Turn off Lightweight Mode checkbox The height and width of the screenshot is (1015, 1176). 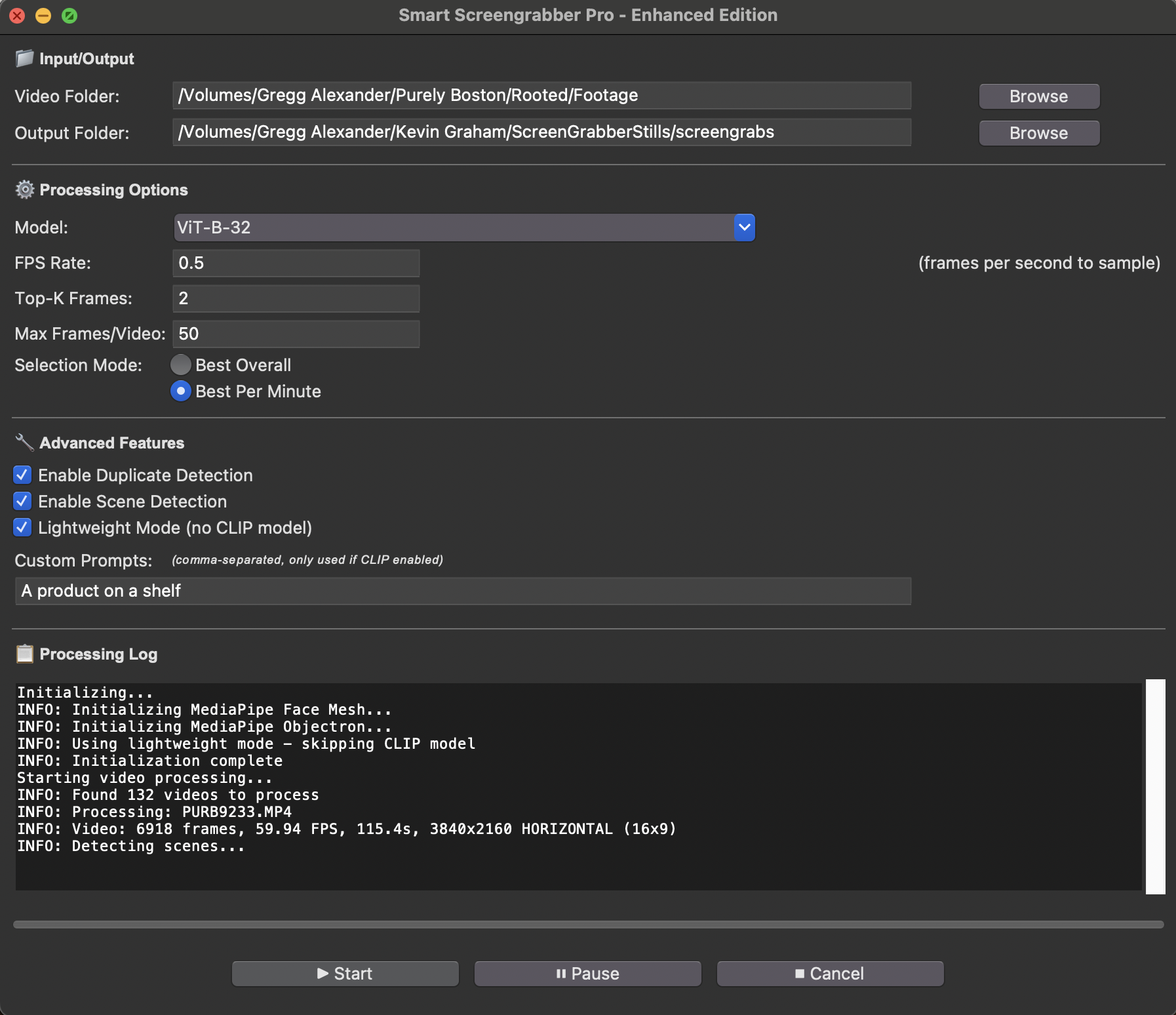pyautogui.click(x=22, y=528)
